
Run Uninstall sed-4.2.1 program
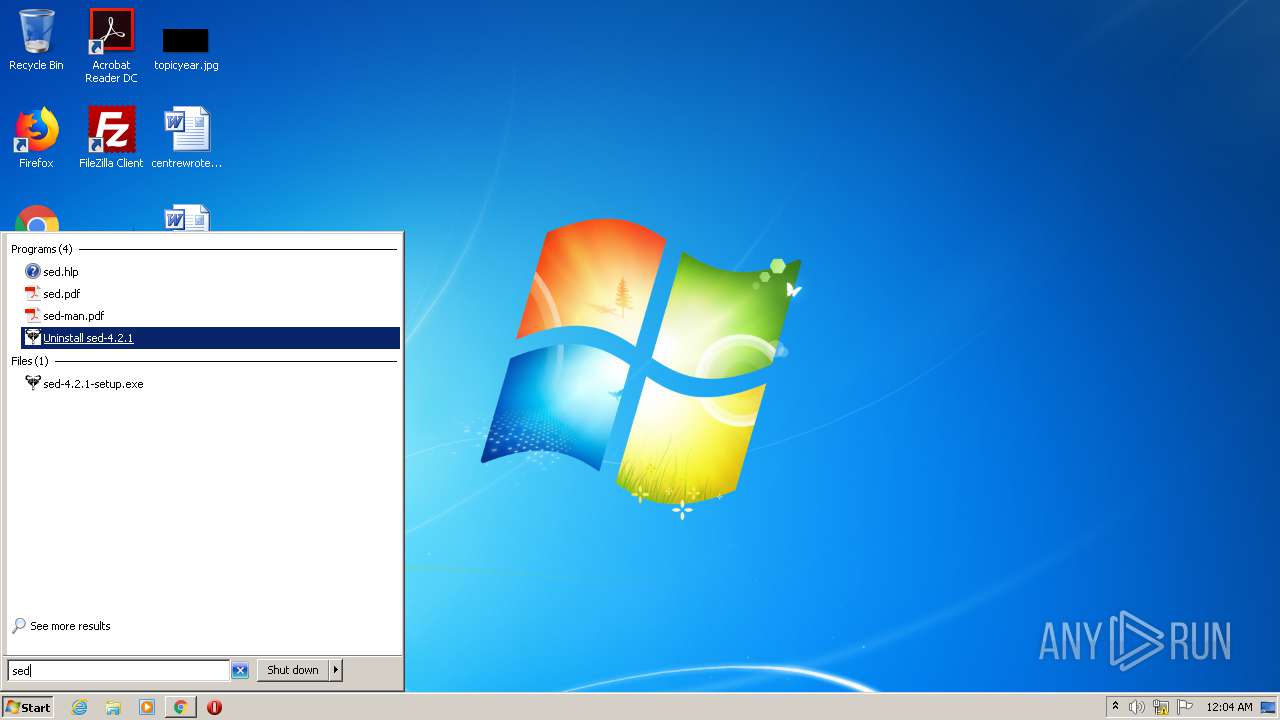210,338
